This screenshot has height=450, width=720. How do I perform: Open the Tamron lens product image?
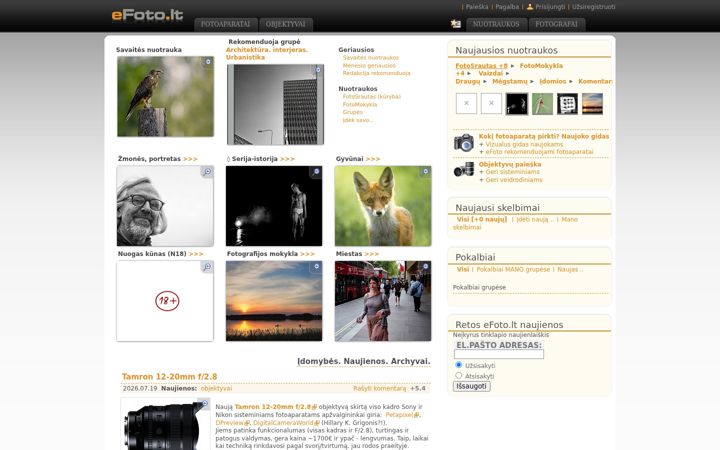point(165,425)
